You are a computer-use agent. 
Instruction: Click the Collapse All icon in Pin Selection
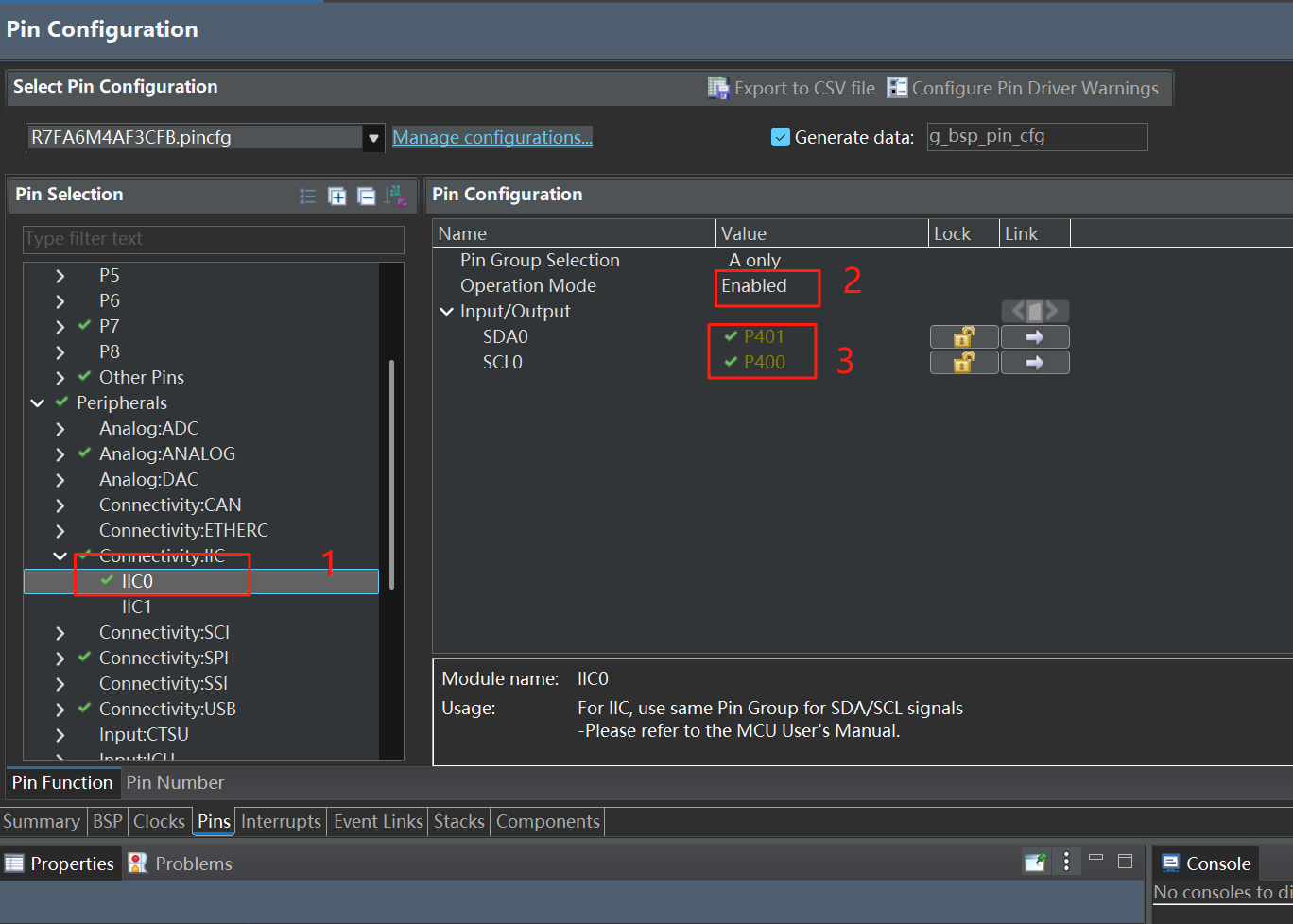click(x=366, y=196)
